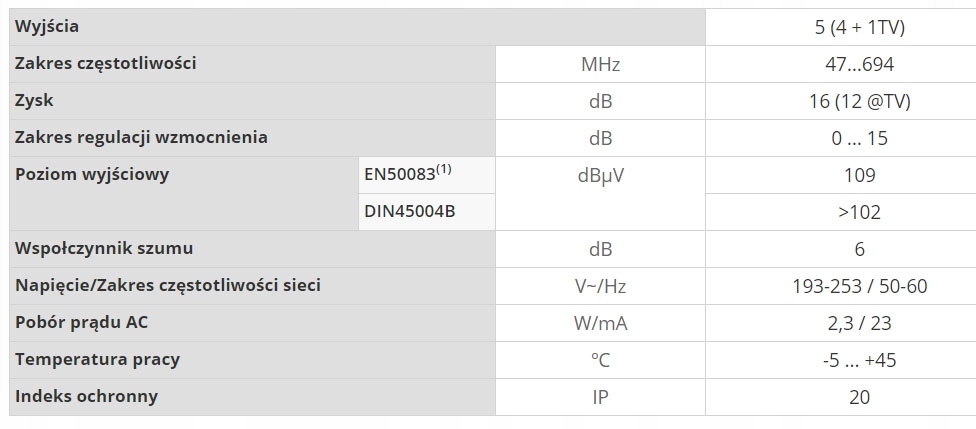Click the Współczynnik szumu label
The height and width of the screenshot is (429, 976).
(104, 248)
